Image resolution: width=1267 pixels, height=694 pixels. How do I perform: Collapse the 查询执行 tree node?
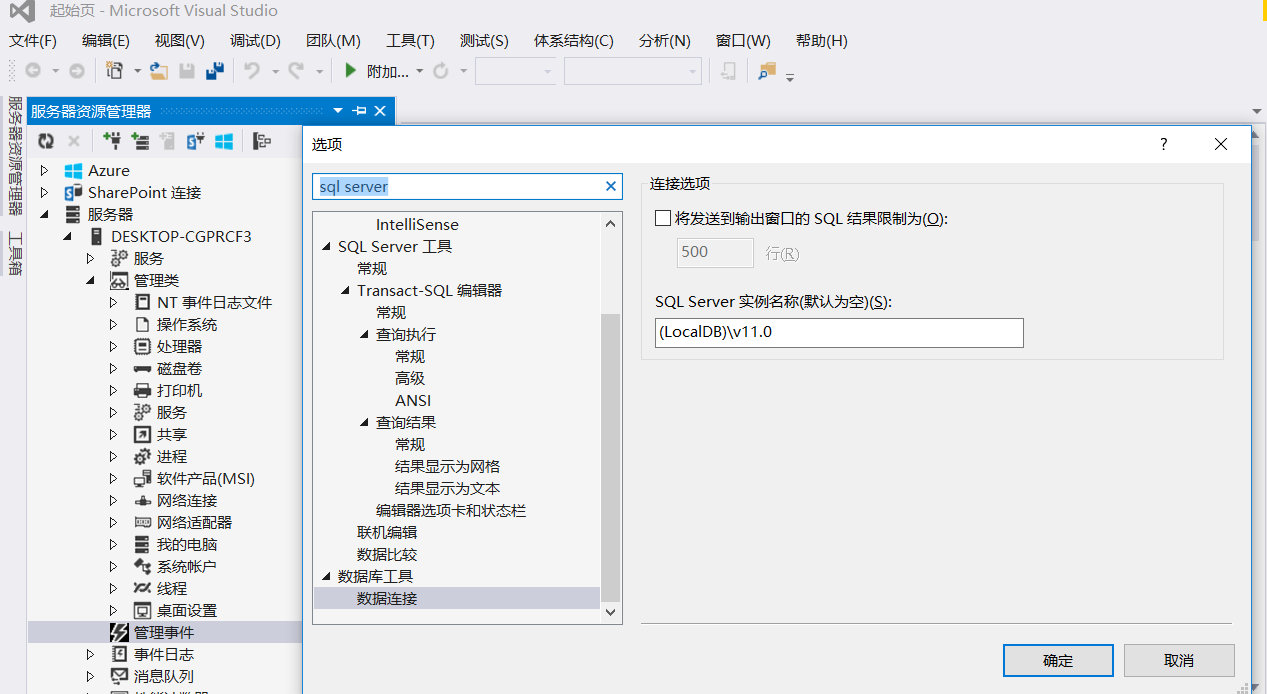pyautogui.click(x=364, y=335)
